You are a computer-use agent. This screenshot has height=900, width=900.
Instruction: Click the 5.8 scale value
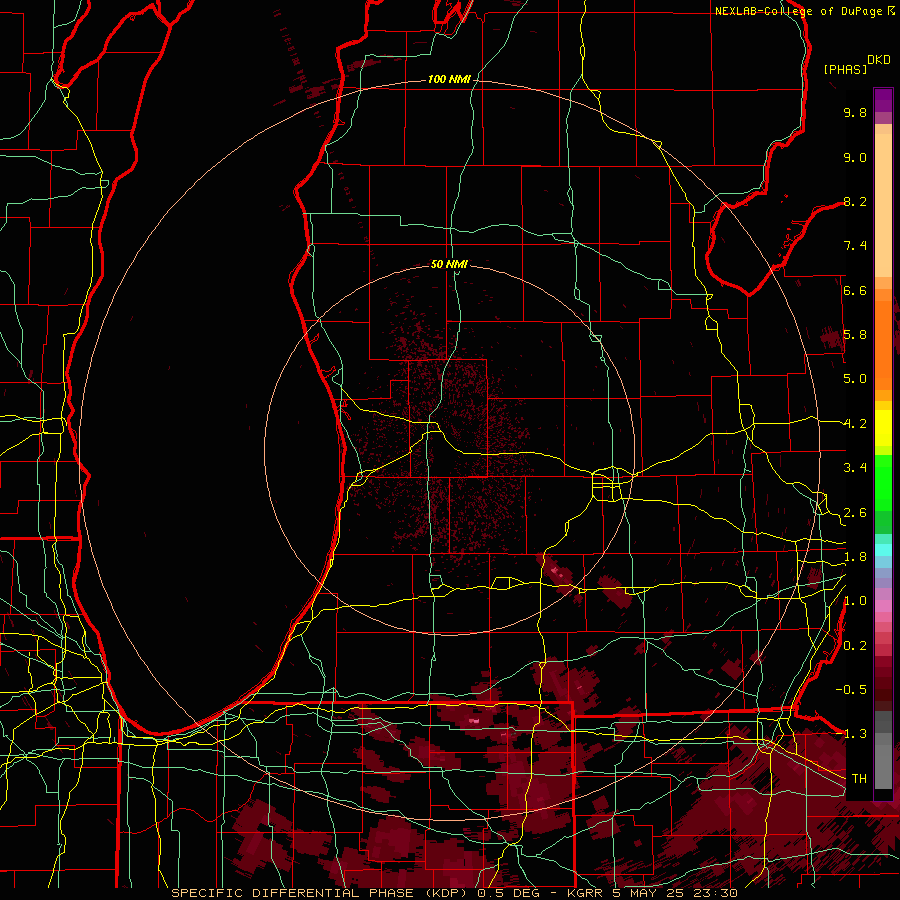(x=855, y=335)
